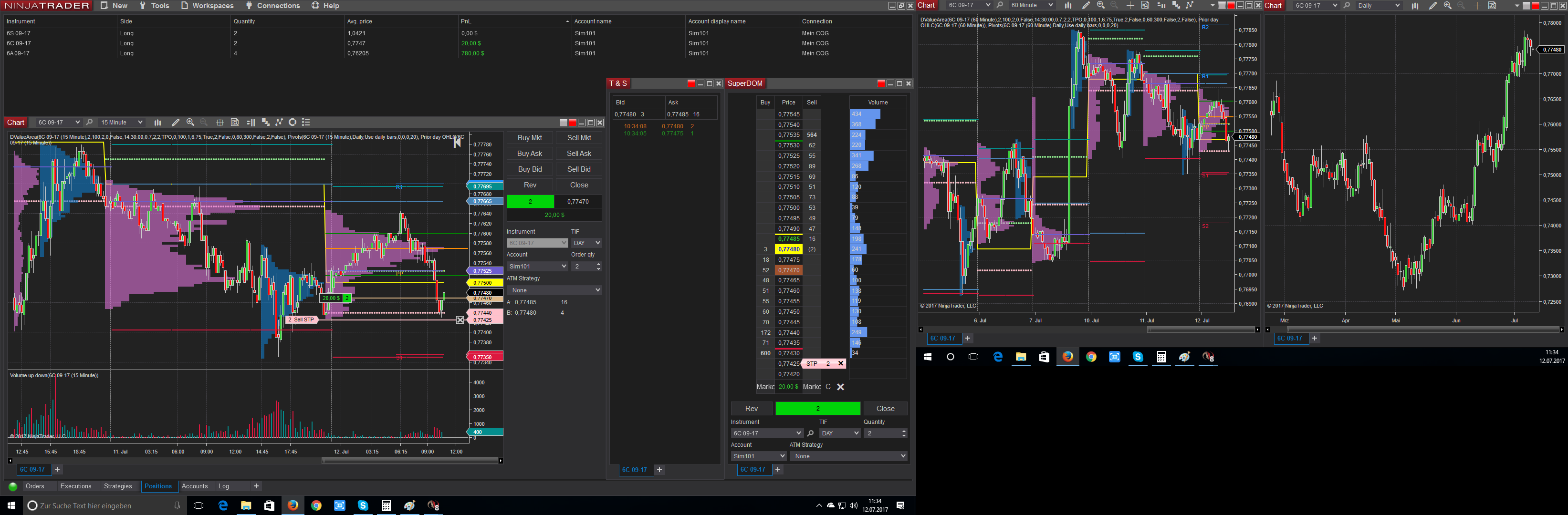Open the Tools menu

point(155,5)
